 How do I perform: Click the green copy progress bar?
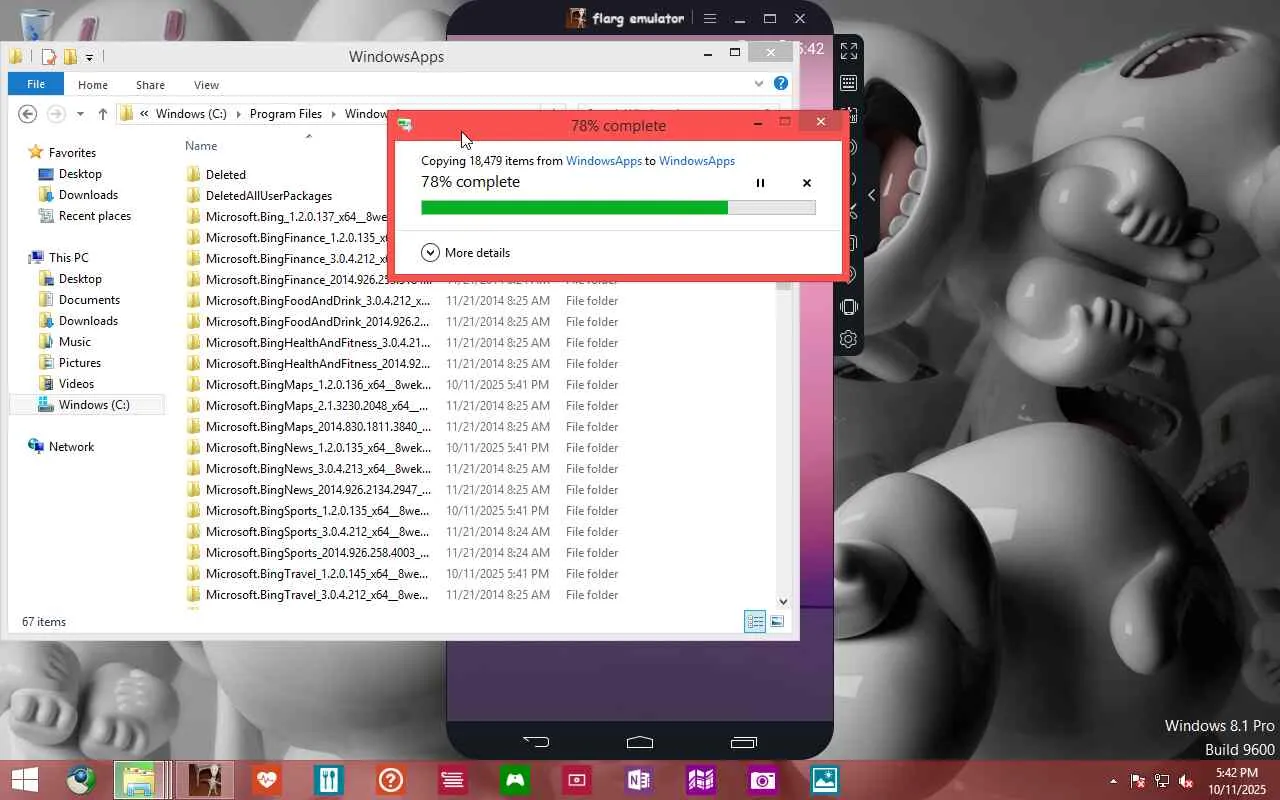(618, 208)
